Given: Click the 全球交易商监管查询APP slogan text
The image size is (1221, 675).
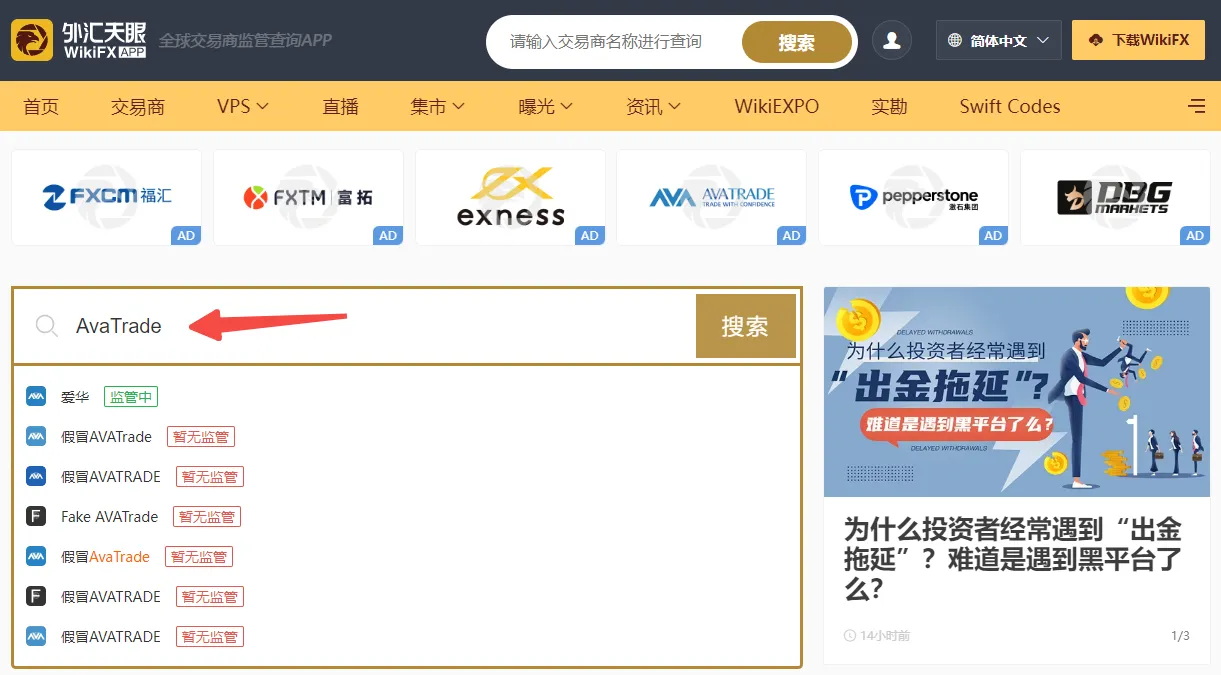Looking at the screenshot, I should 245,41.
